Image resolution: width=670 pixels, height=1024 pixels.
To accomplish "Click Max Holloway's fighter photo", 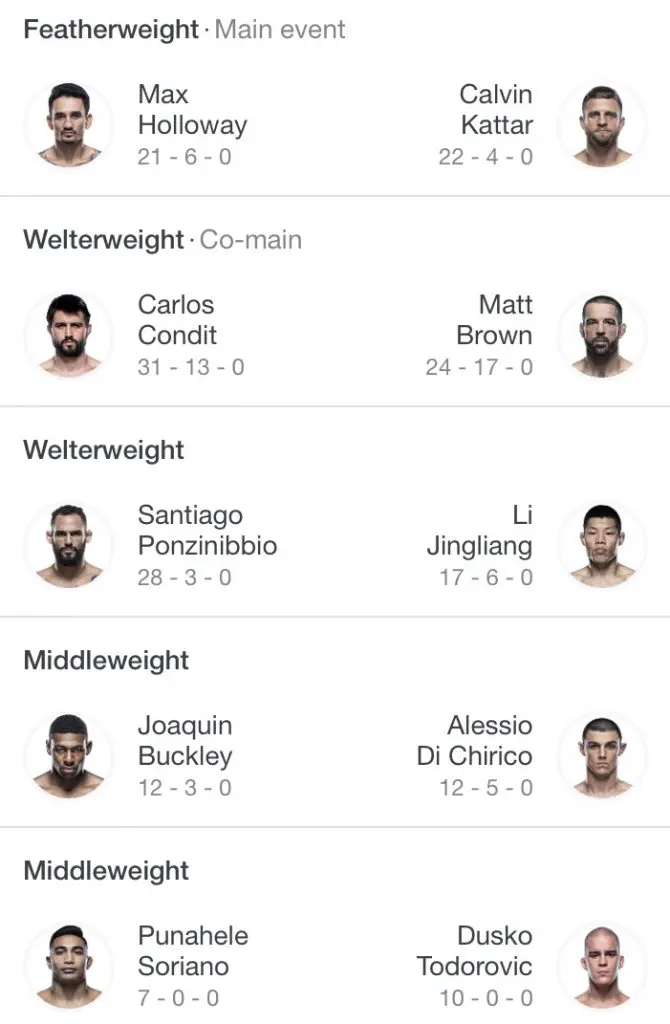I will click(69, 125).
